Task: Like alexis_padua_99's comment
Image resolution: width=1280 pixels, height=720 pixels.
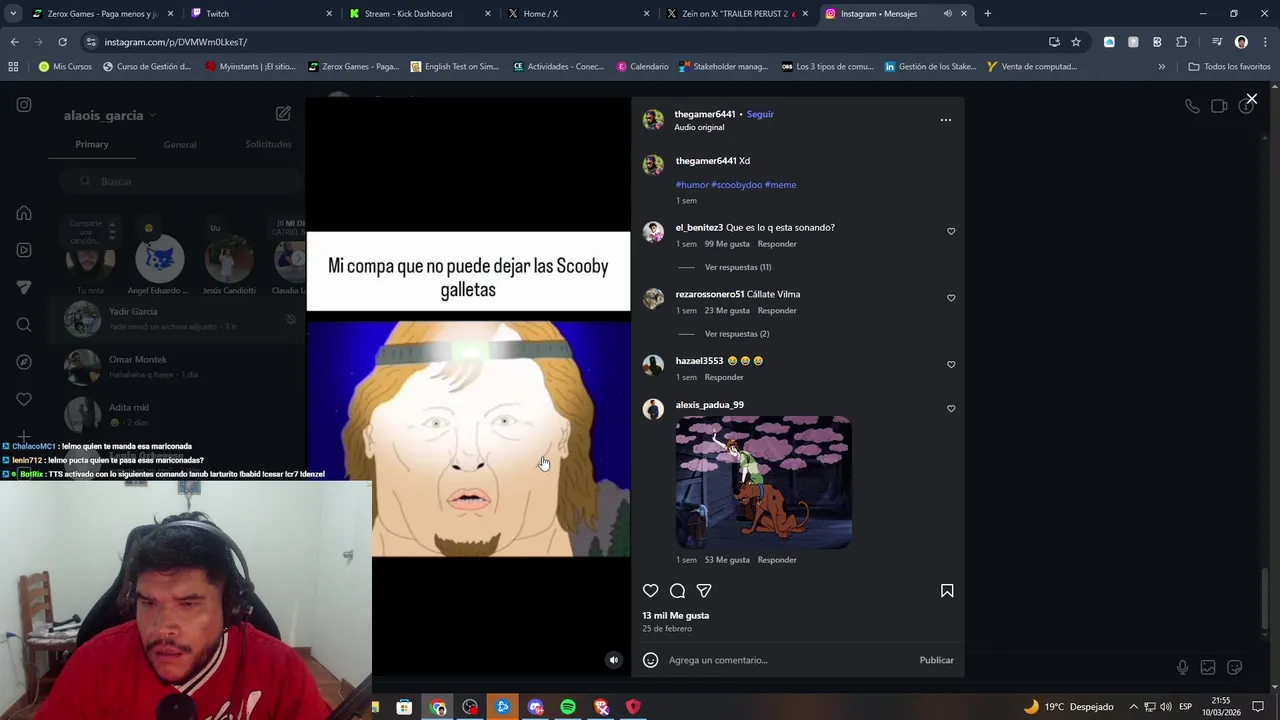Action: coord(951,409)
